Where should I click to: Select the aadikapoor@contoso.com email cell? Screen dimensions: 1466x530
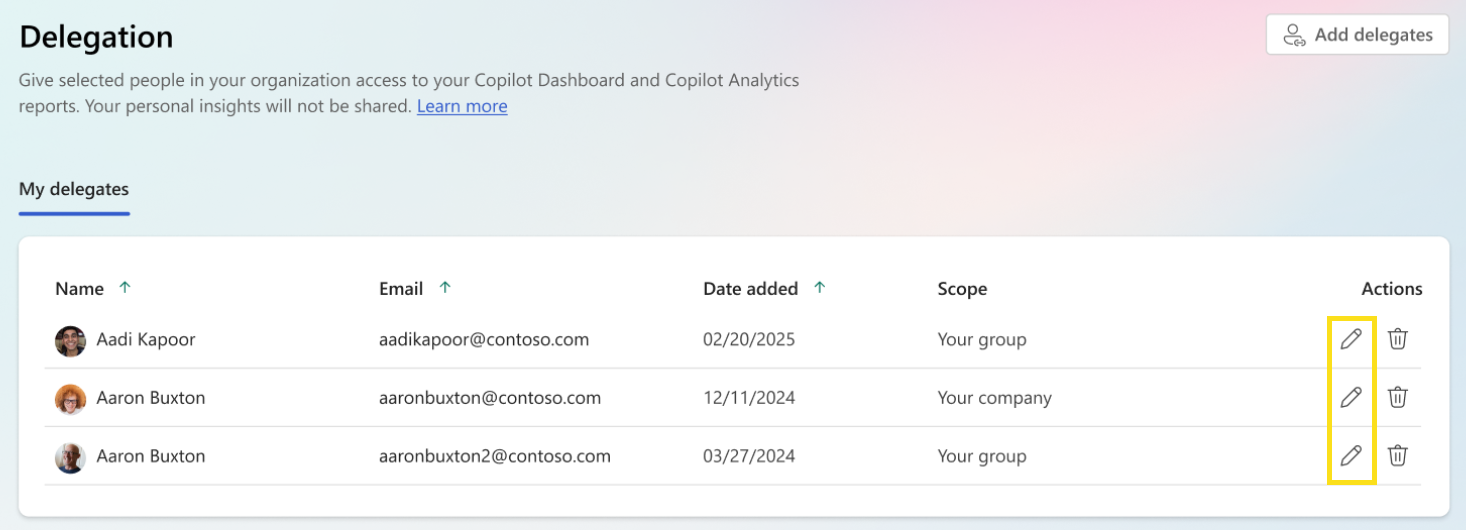(x=484, y=340)
